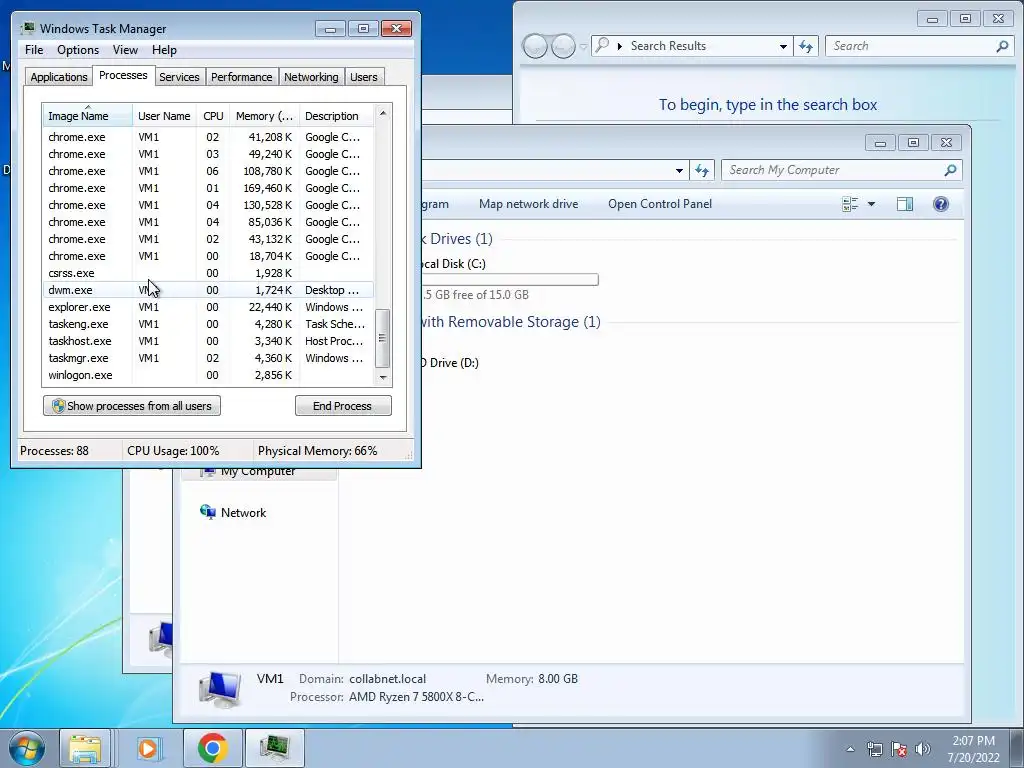The image size is (1024, 768).
Task: Click process list scroll down arrow
Action: tap(383, 377)
